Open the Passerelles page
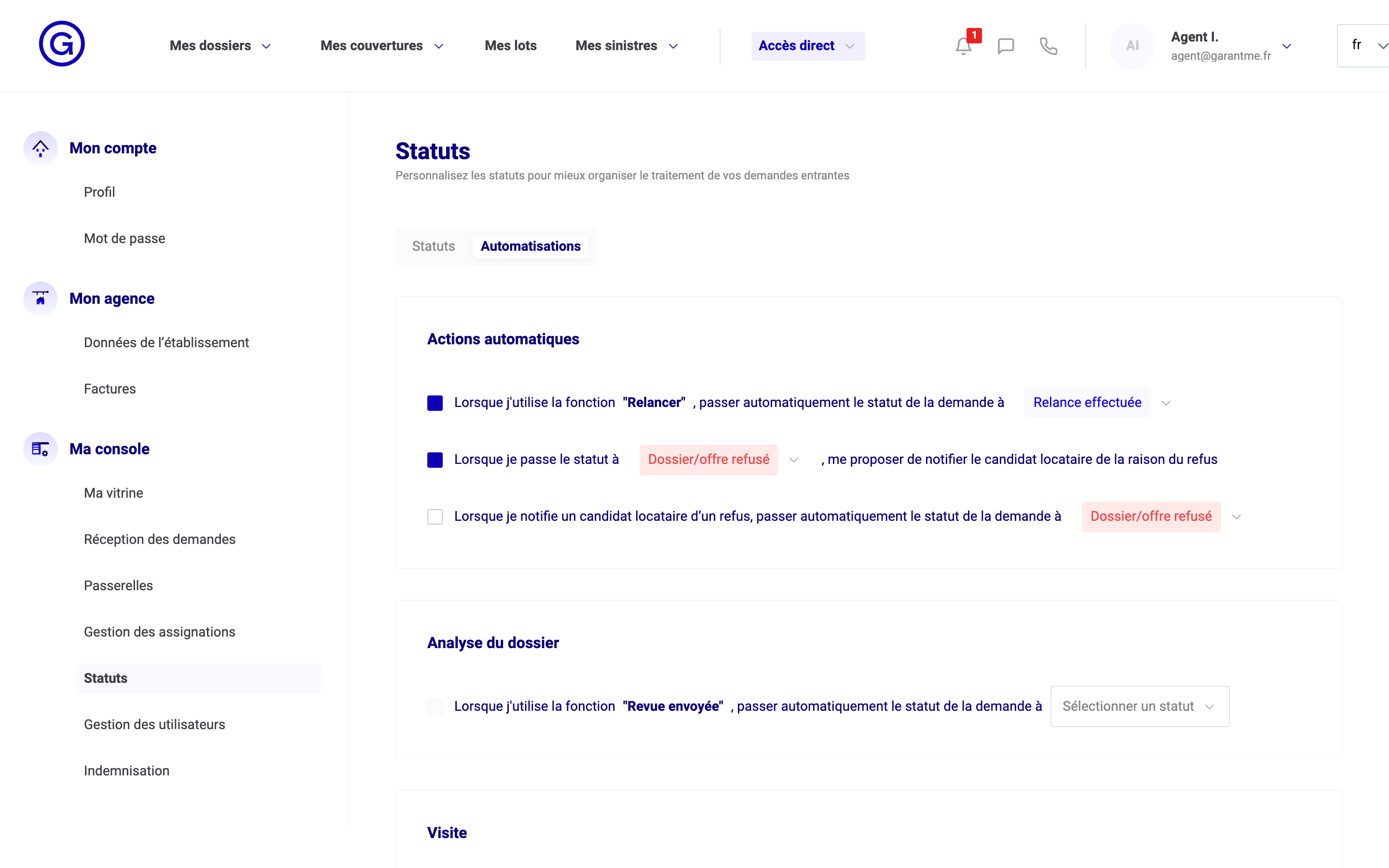The width and height of the screenshot is (1389, 868). [118, 585]
